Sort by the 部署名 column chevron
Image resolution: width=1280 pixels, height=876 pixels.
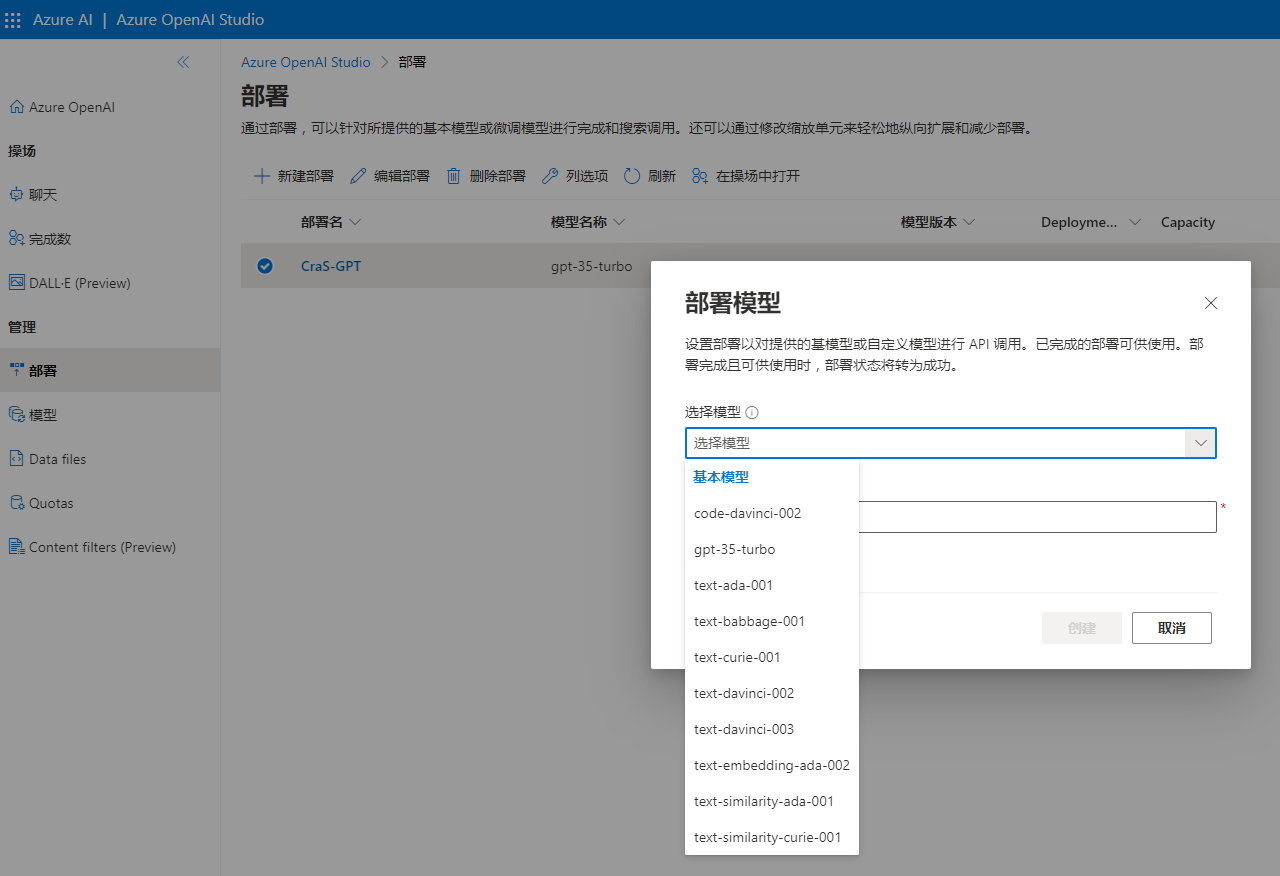[355, 222]
